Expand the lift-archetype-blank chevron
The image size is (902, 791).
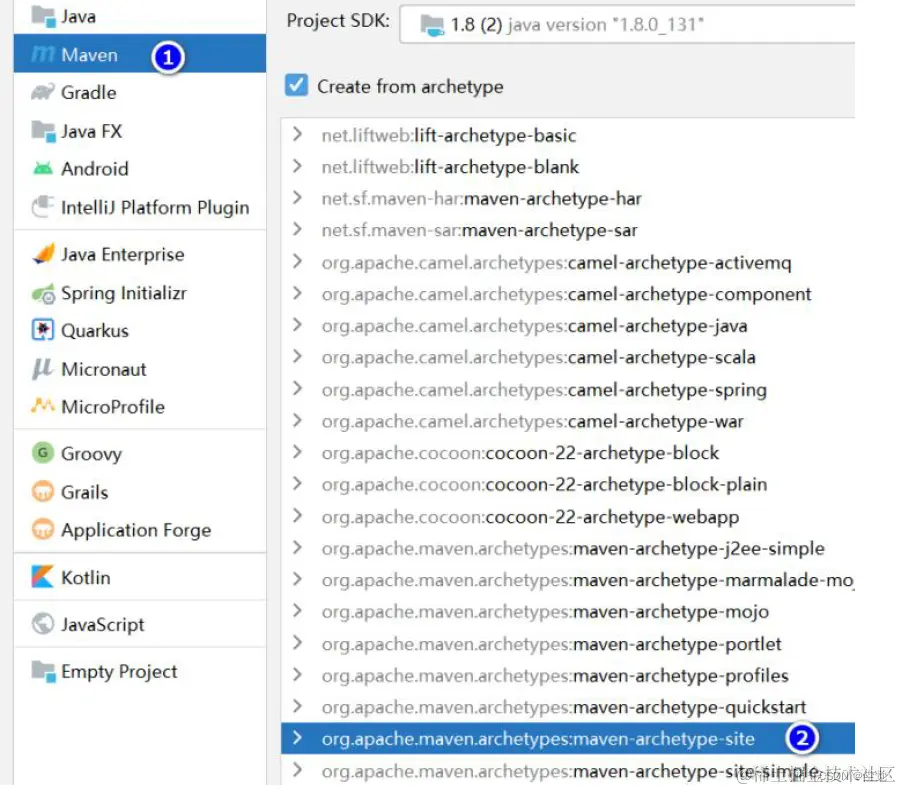297,166
